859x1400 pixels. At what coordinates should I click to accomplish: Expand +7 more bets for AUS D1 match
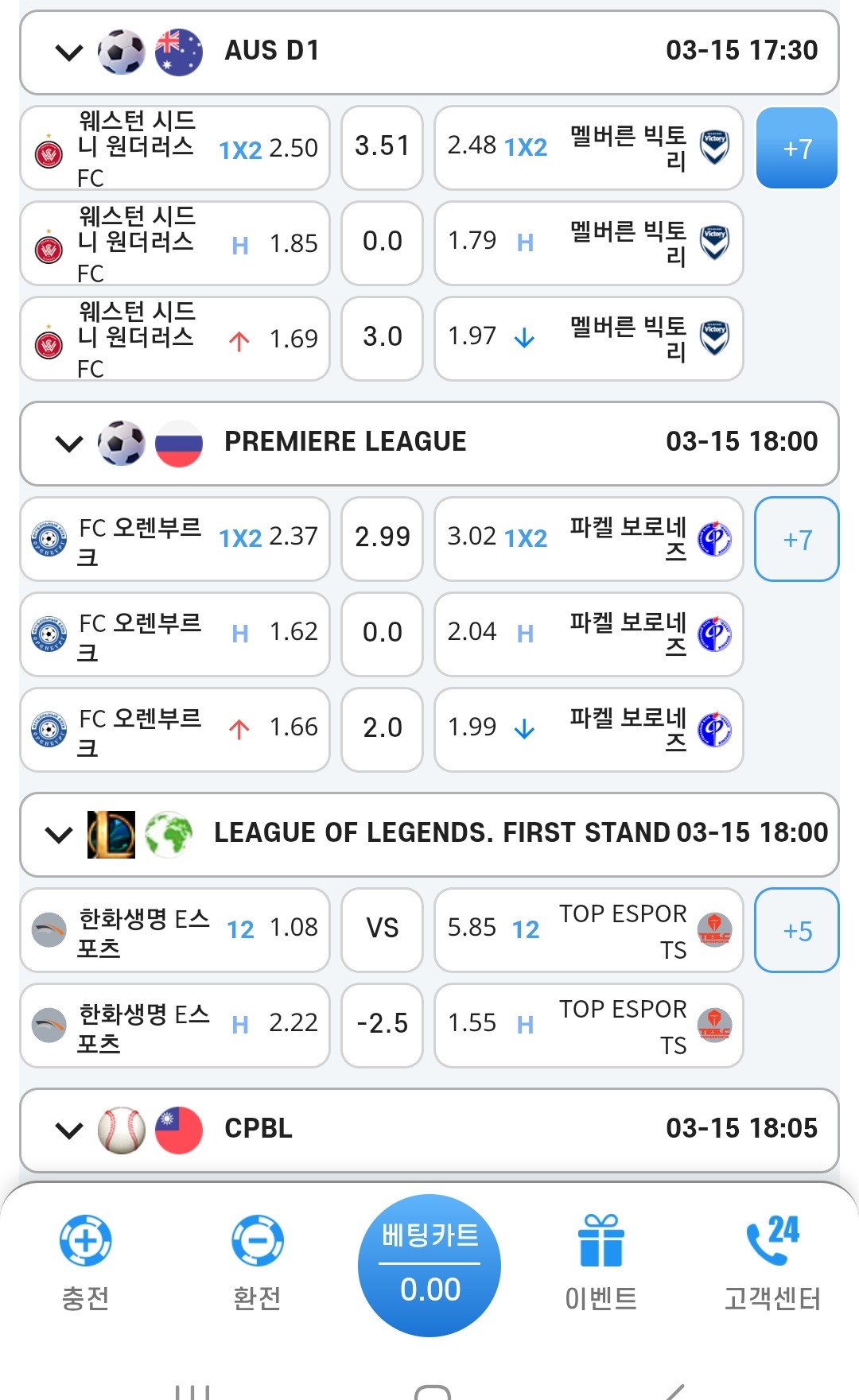pos(796,149)
